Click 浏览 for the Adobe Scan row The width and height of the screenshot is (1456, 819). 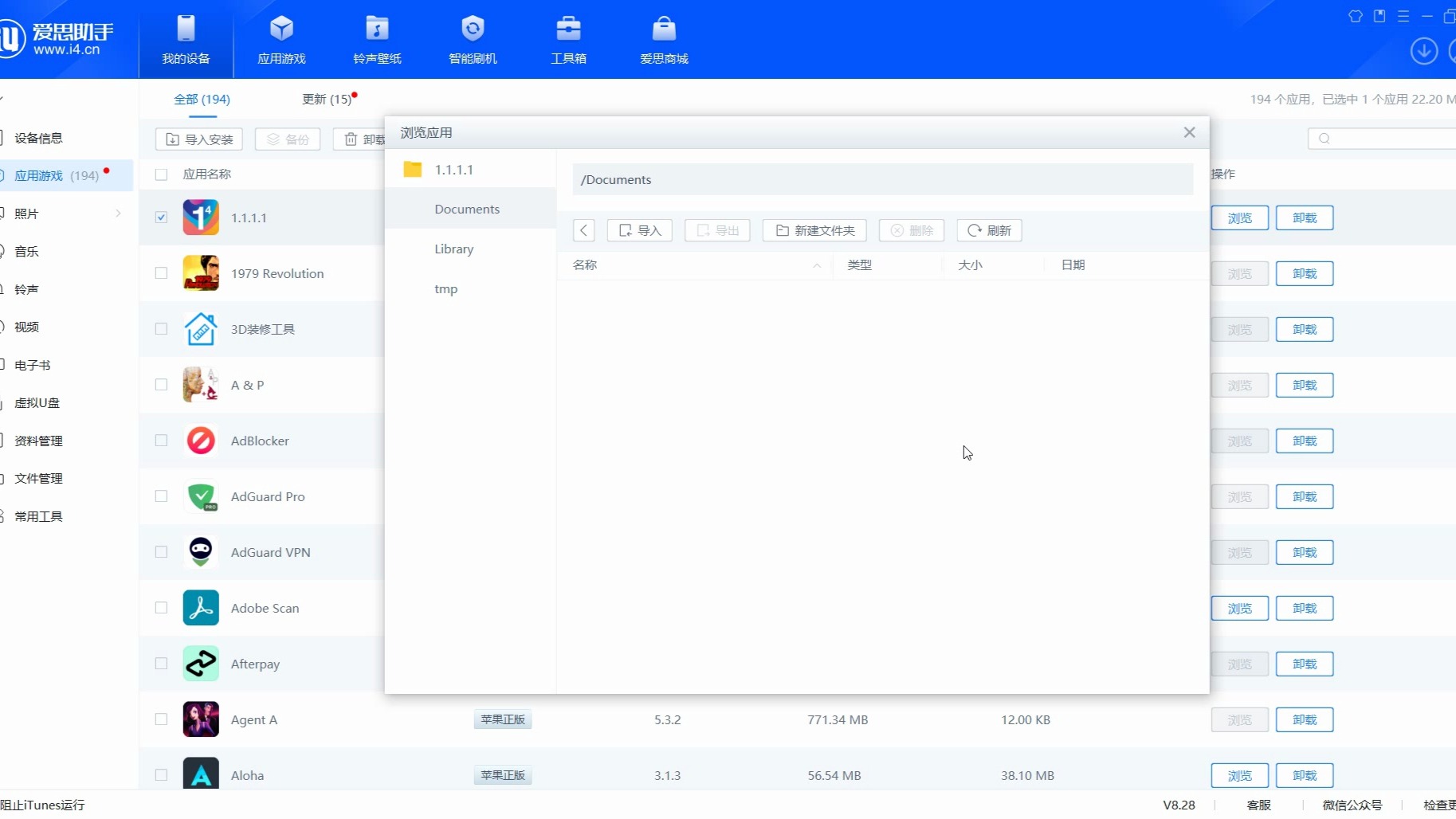pyautogui.click(x=1239, y=608)
